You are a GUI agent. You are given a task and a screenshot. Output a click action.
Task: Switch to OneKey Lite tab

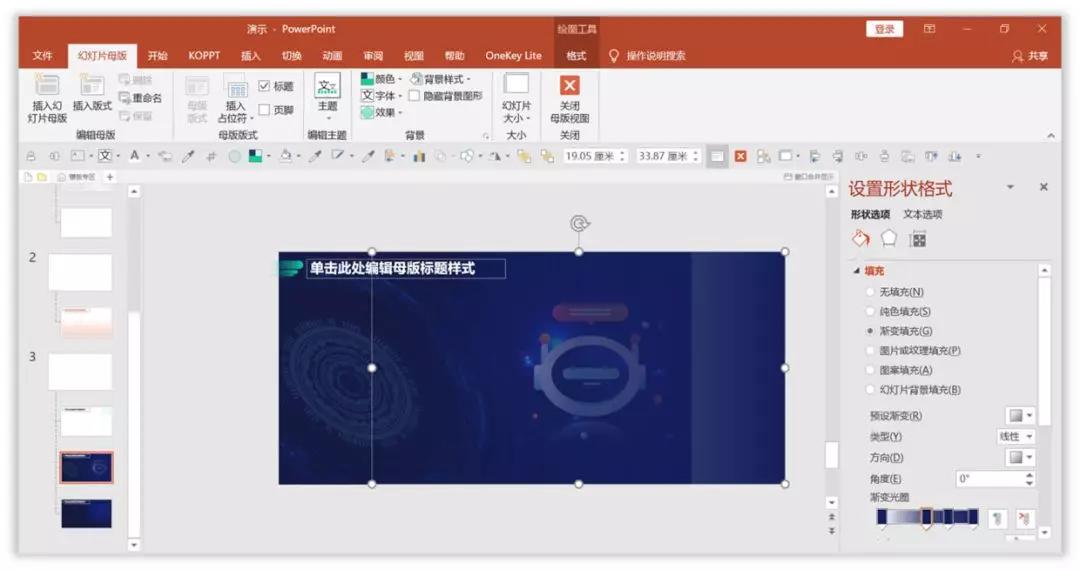tap(513, 56)
